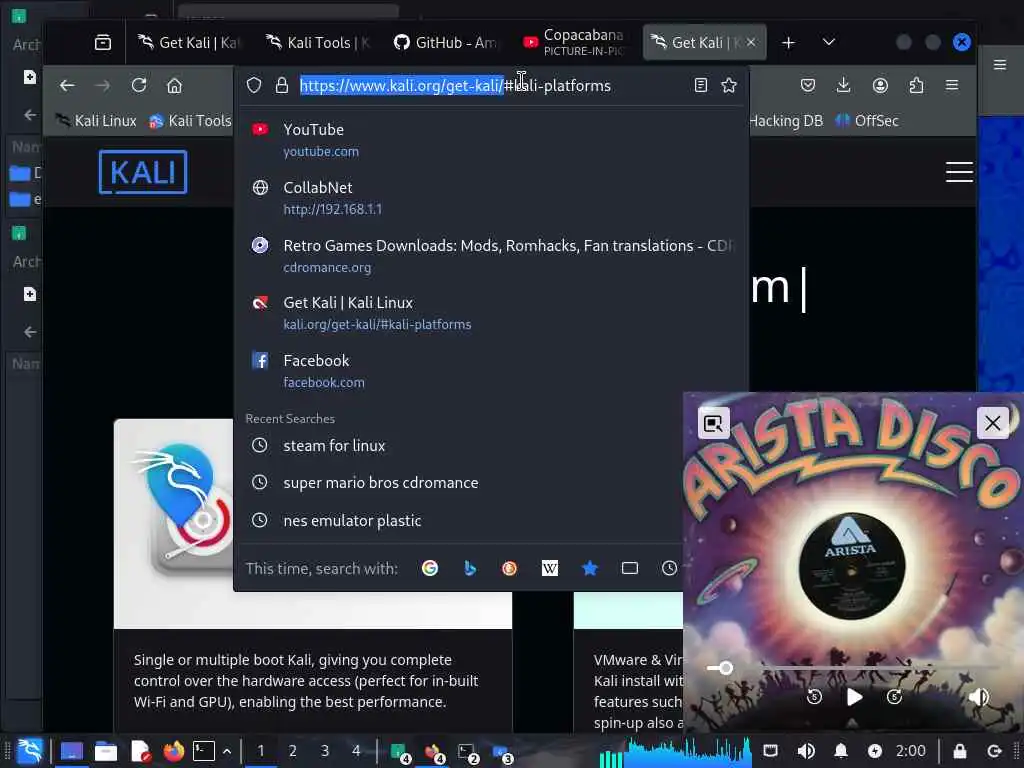Rewind video five seconds
Screen dimensions: 1024x768
pyautogui.click(x=814, y=697)
